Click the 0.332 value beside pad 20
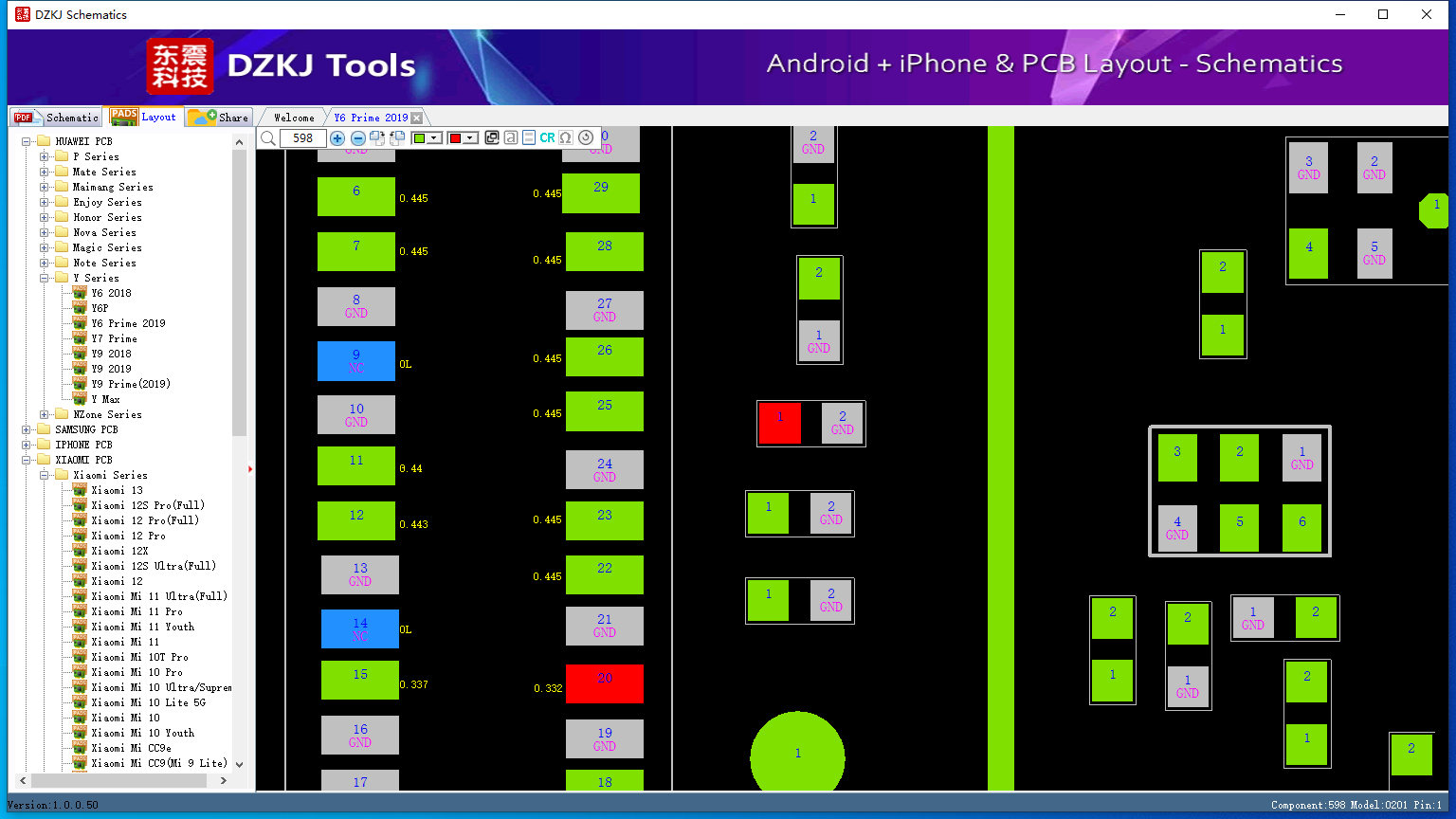The height and width of the screenshot is (819, 1456). click(548, 688)
